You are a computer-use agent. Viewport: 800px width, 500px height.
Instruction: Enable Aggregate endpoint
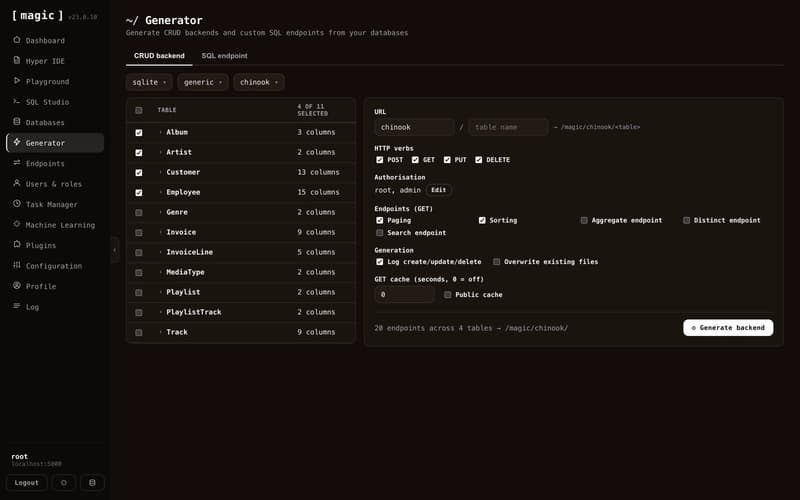[584, 220]
